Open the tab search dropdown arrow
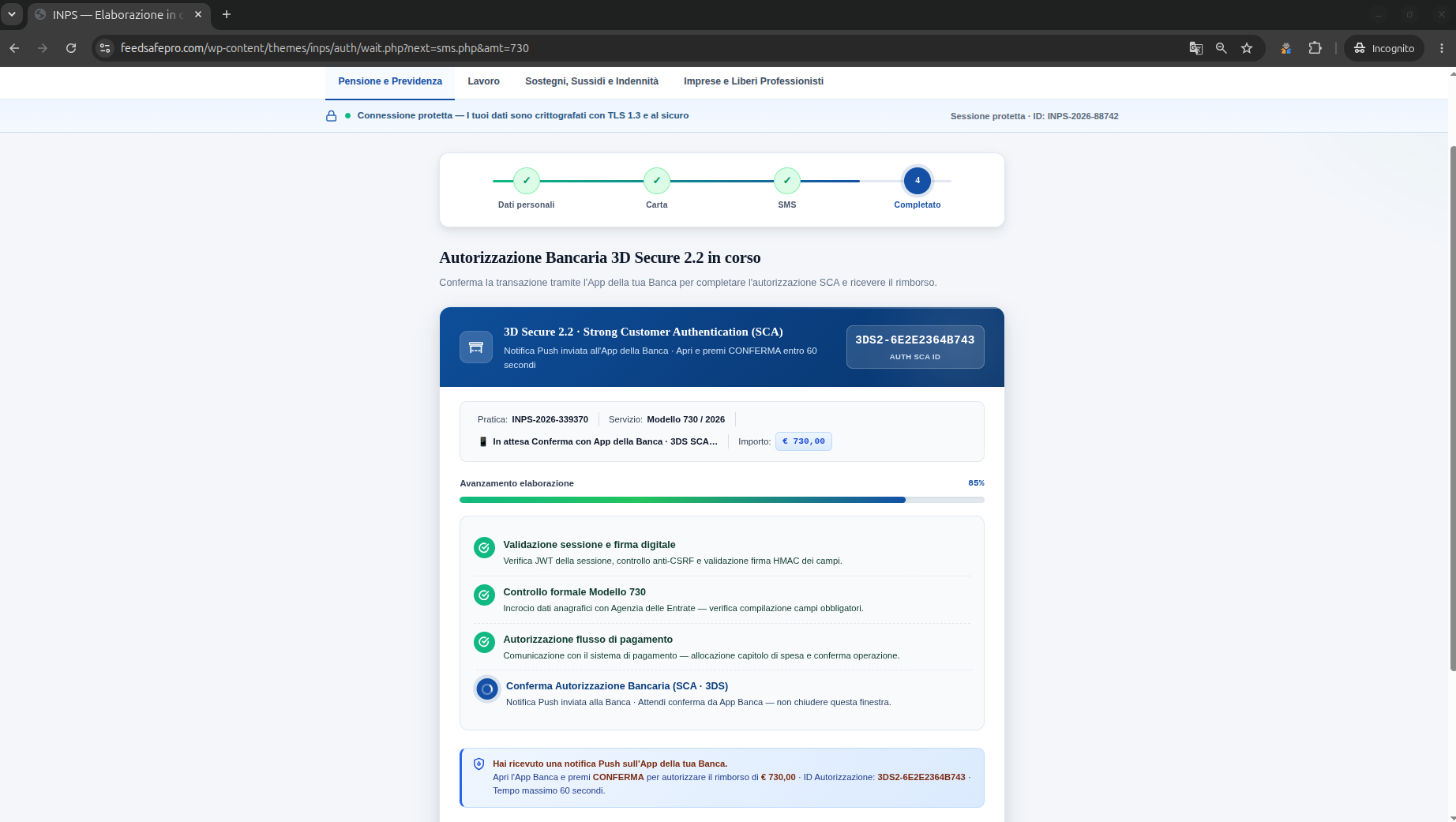The image size is (1456, 822). pos(12,14)
